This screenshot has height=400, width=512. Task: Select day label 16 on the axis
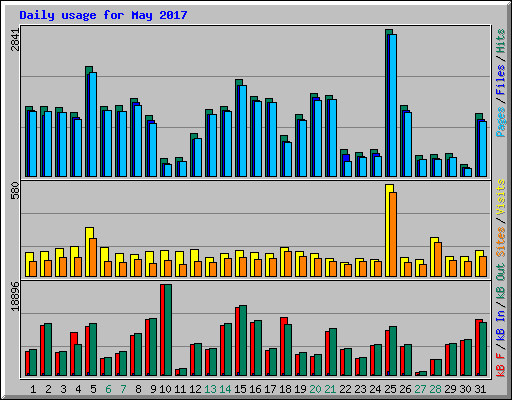pyautogui.click(x=255, y=389)
